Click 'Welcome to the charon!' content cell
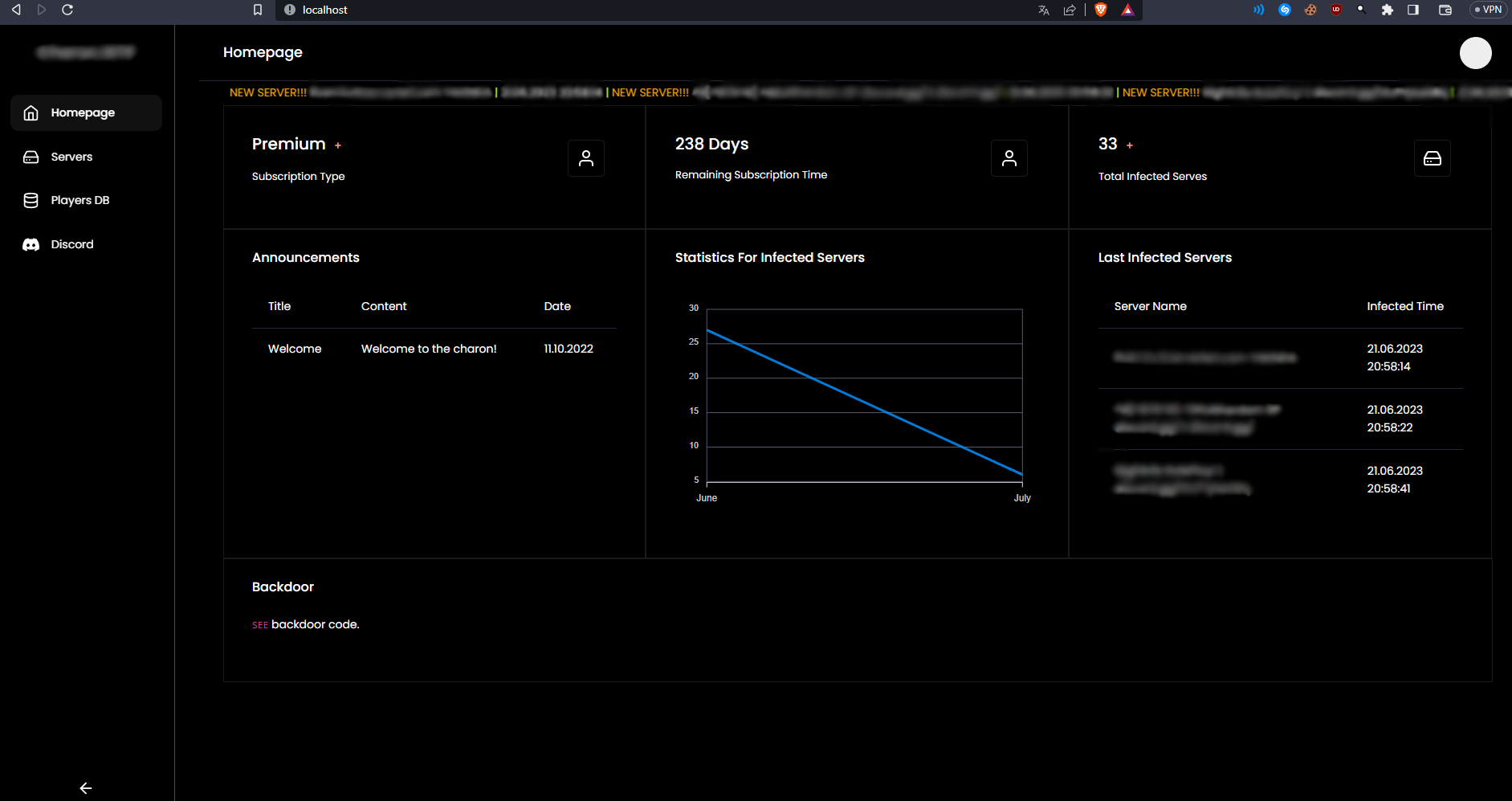This screenshot has width=1512, height=801. point(429,349)
